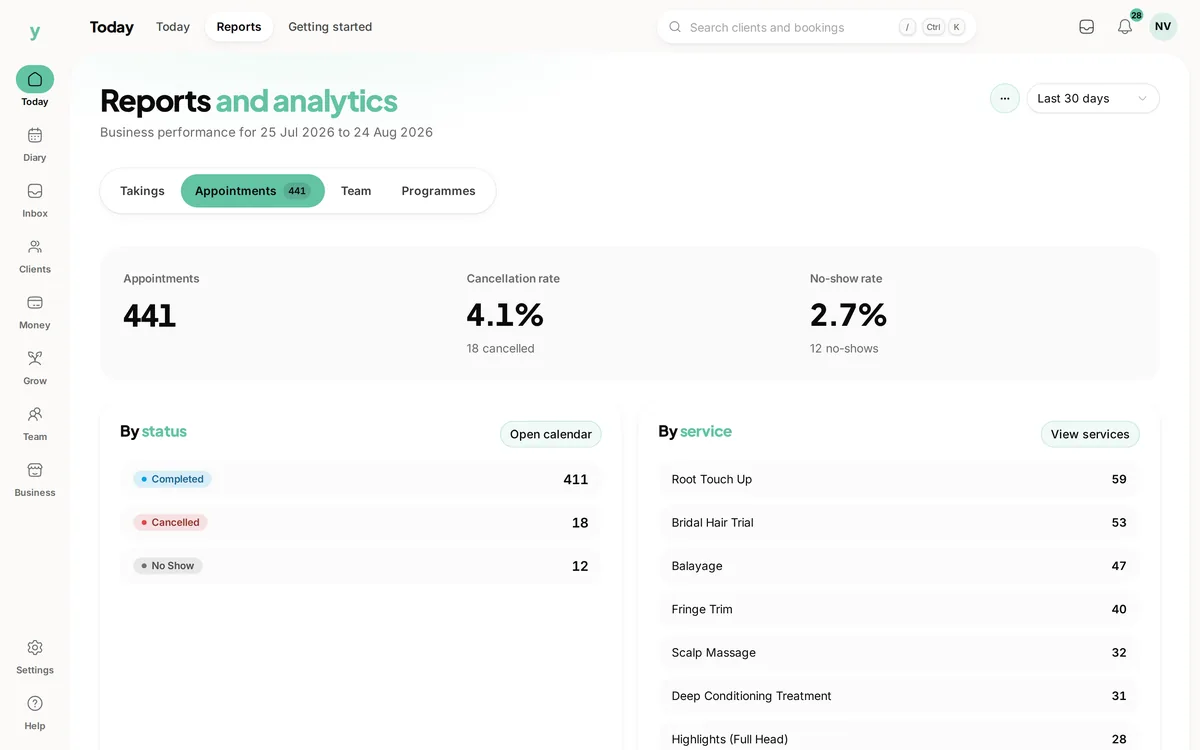Open the inbox tray icon in header
The image size is (1200, 750).
coord(1087,27)
